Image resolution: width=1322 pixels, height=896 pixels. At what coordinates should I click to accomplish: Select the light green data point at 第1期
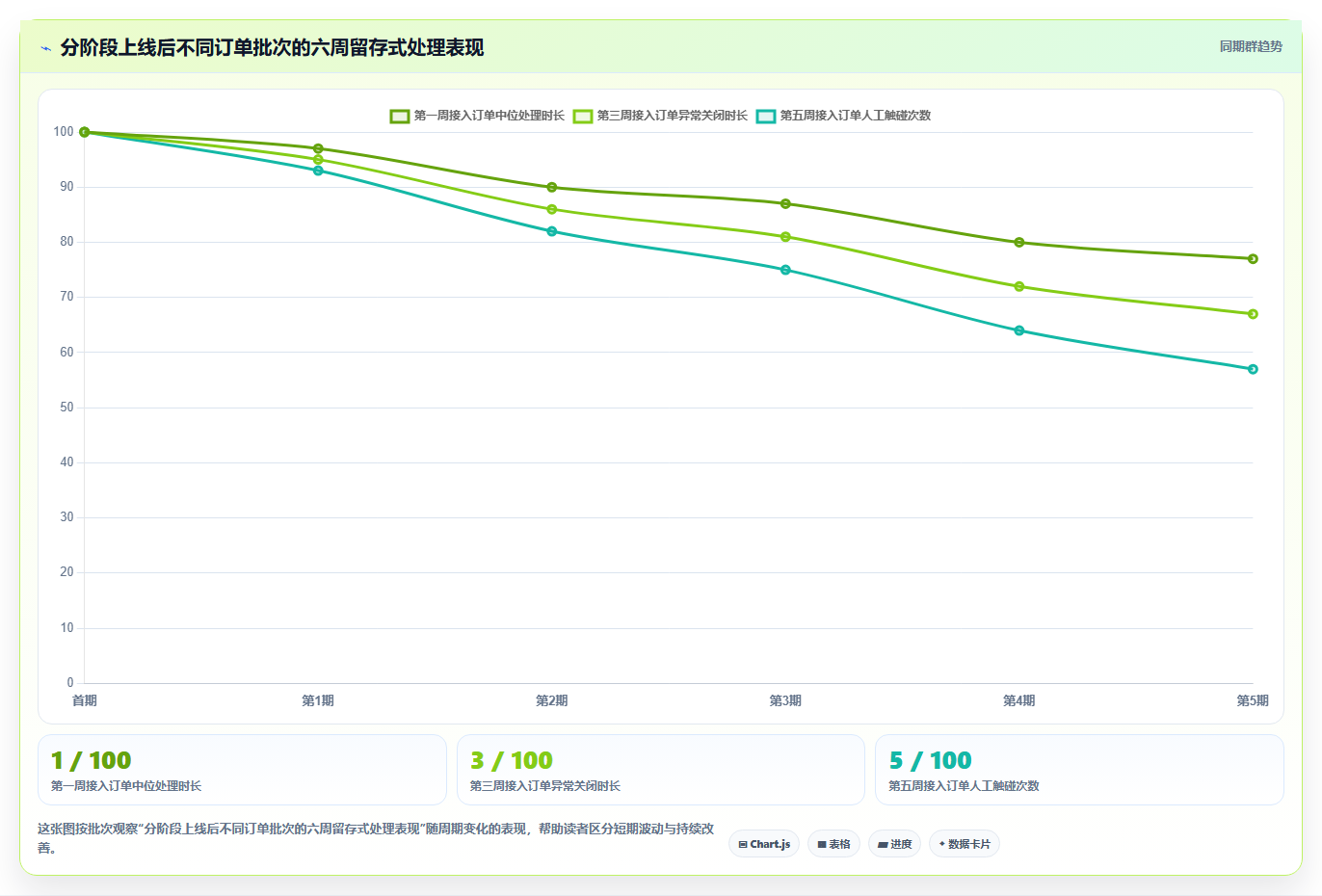318,160
